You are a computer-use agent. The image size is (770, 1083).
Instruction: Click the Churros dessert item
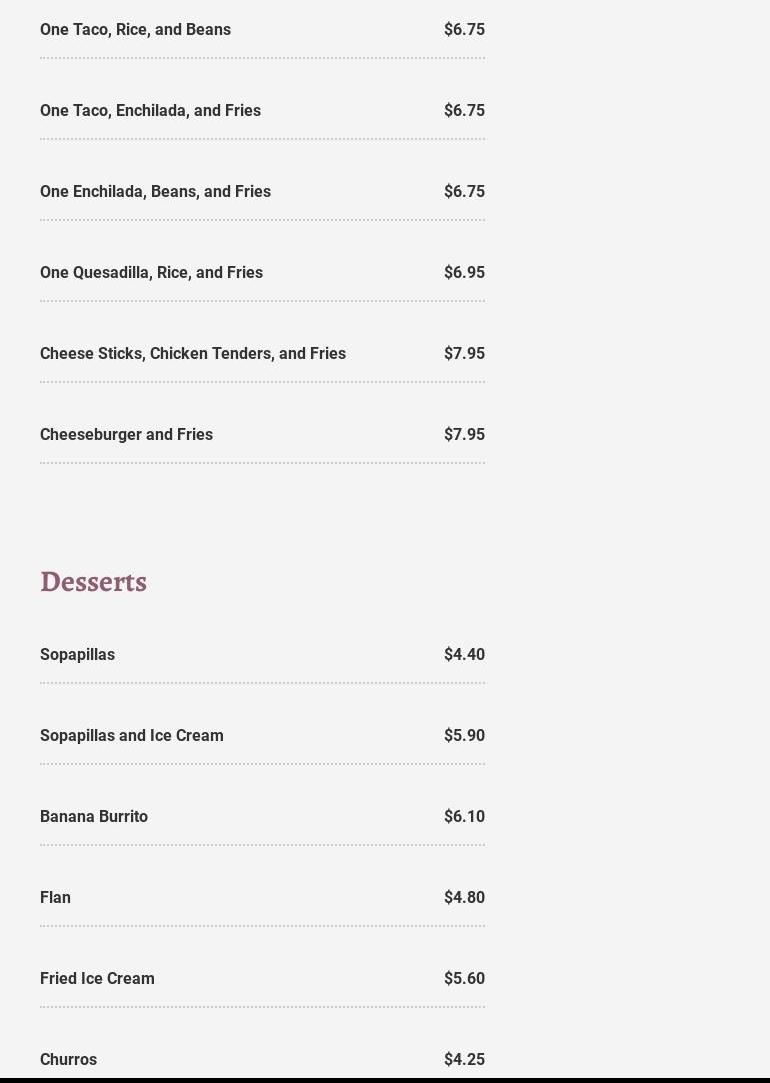tap(68, 1059)
